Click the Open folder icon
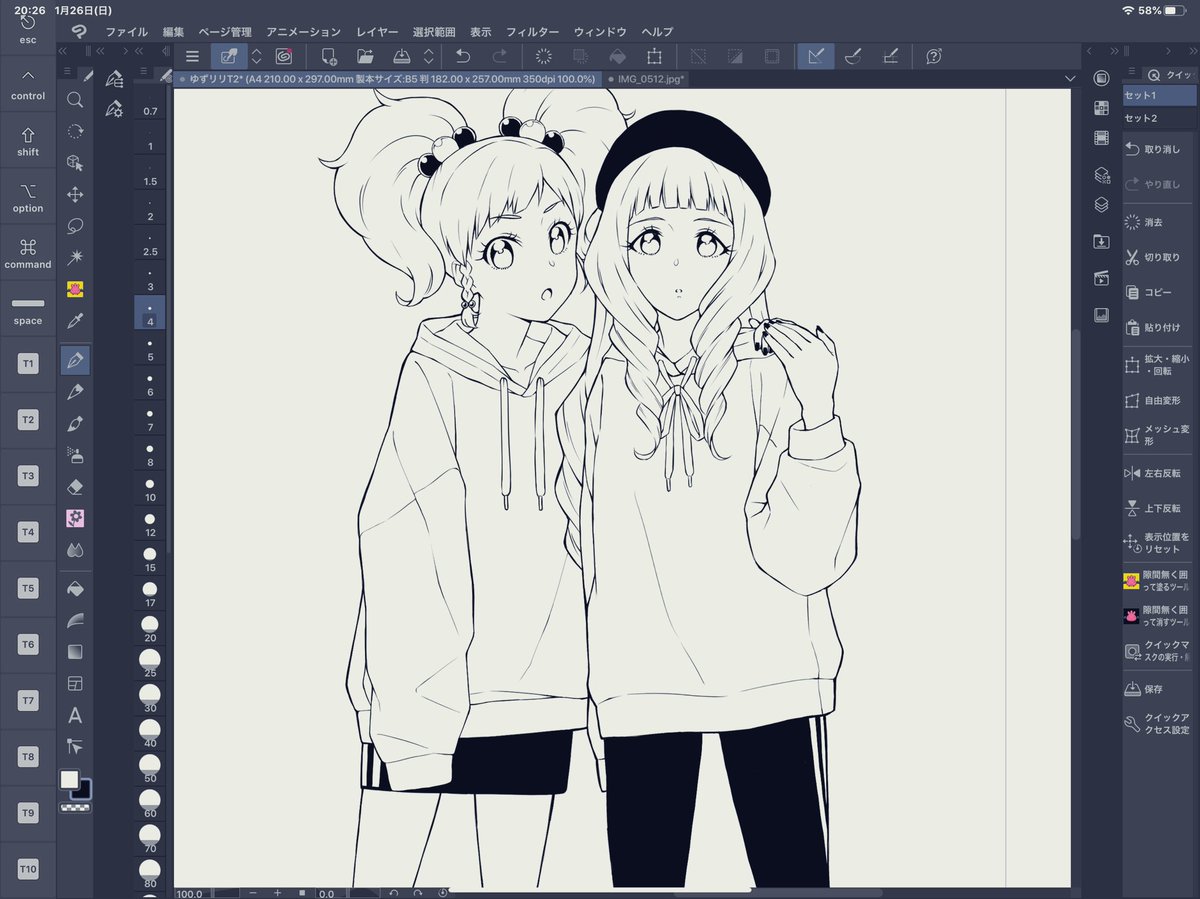This screenshot has width=1200, height=899. pyautogui.click(x=365, y=57)
